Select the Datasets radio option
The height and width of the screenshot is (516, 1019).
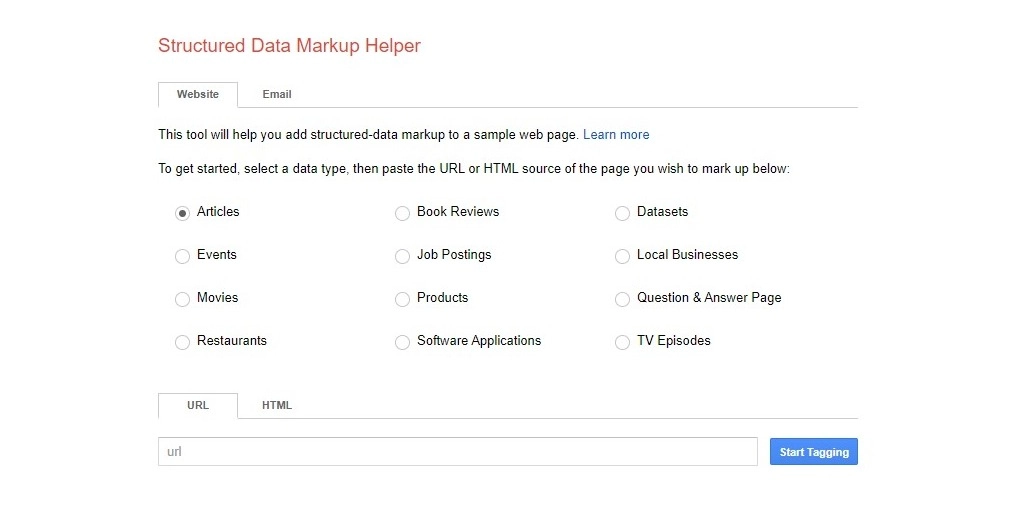tap(622, 213)
